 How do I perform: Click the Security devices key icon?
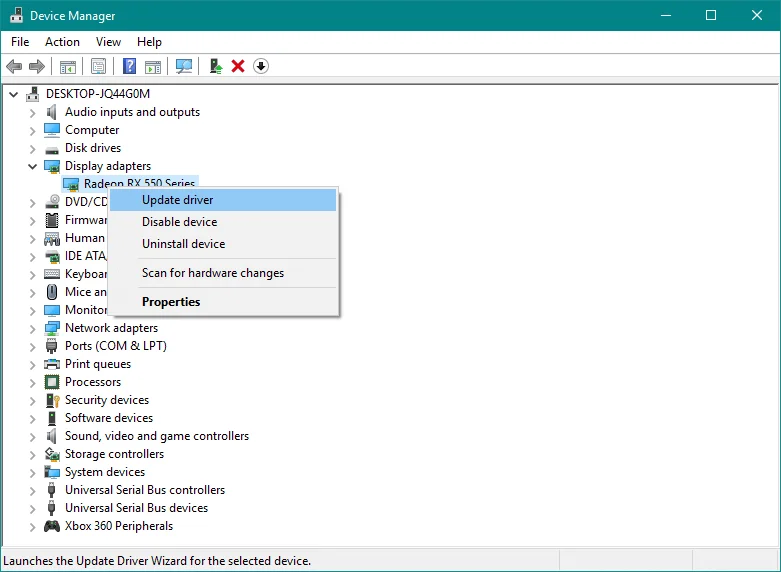(x=52, y=400)
